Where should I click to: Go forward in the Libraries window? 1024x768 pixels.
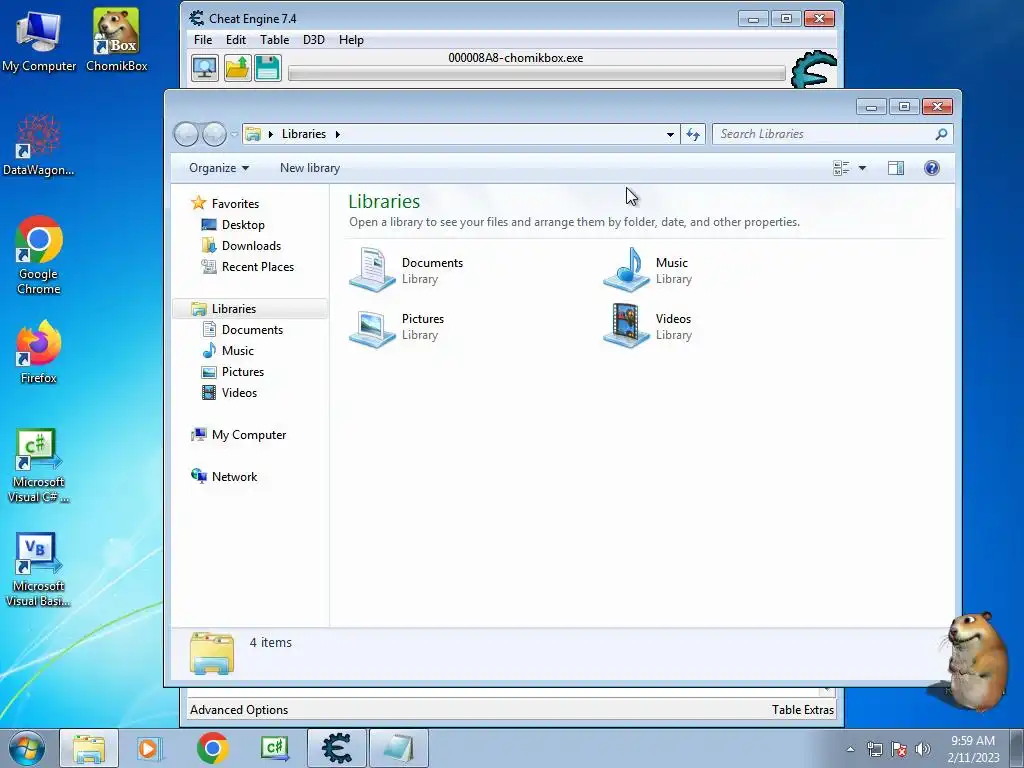[214, 134]
